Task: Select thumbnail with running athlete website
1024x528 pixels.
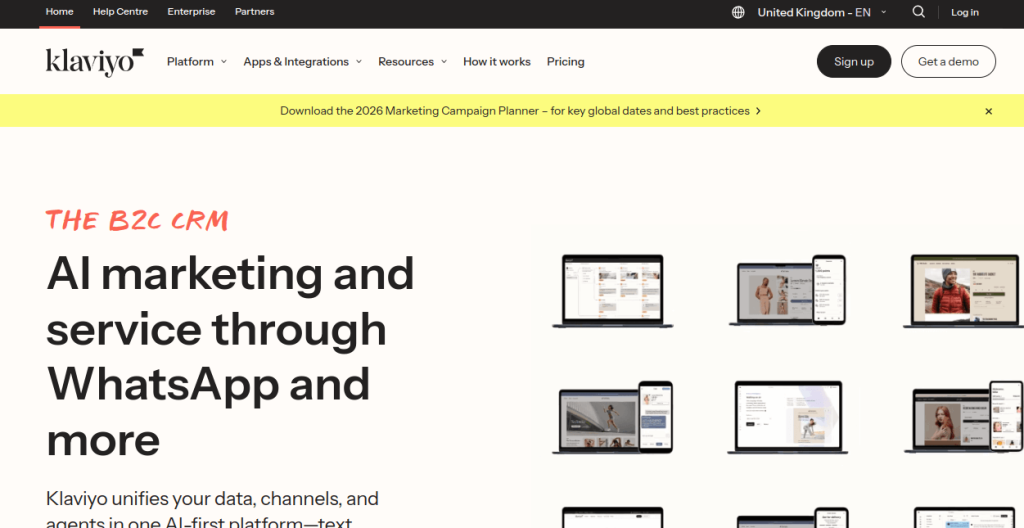Action: 613,418
